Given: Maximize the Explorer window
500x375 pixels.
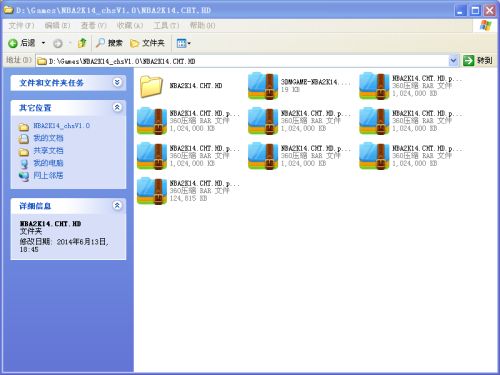Looking at the screenshot, I should click(x=475, y=10).
